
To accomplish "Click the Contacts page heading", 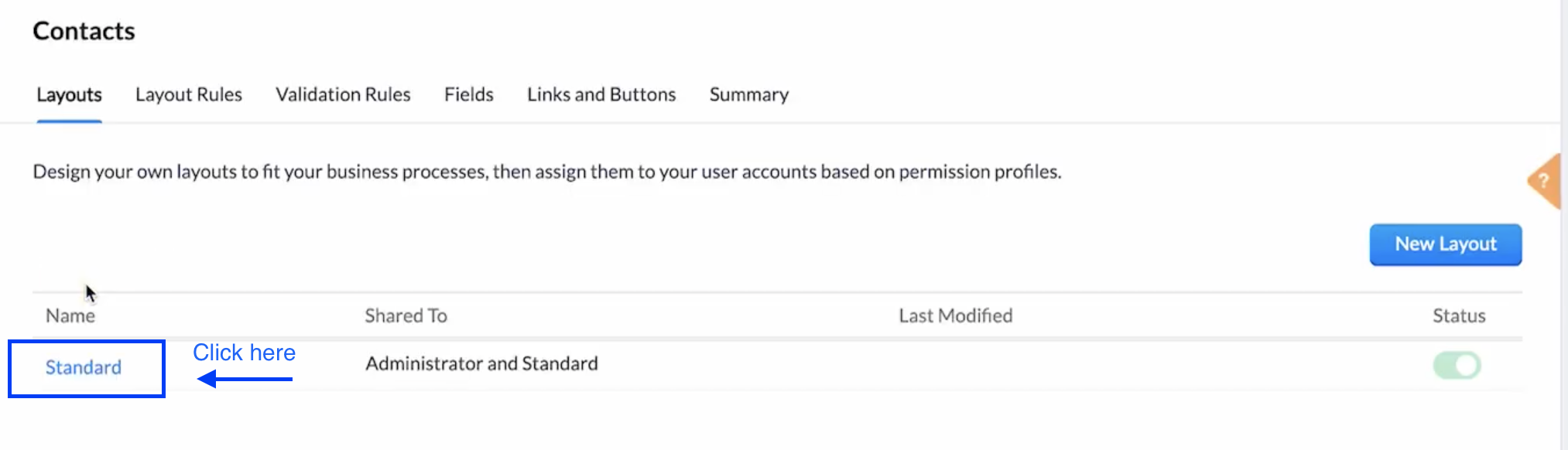I will pyautogui.click(x=84, y=31).
